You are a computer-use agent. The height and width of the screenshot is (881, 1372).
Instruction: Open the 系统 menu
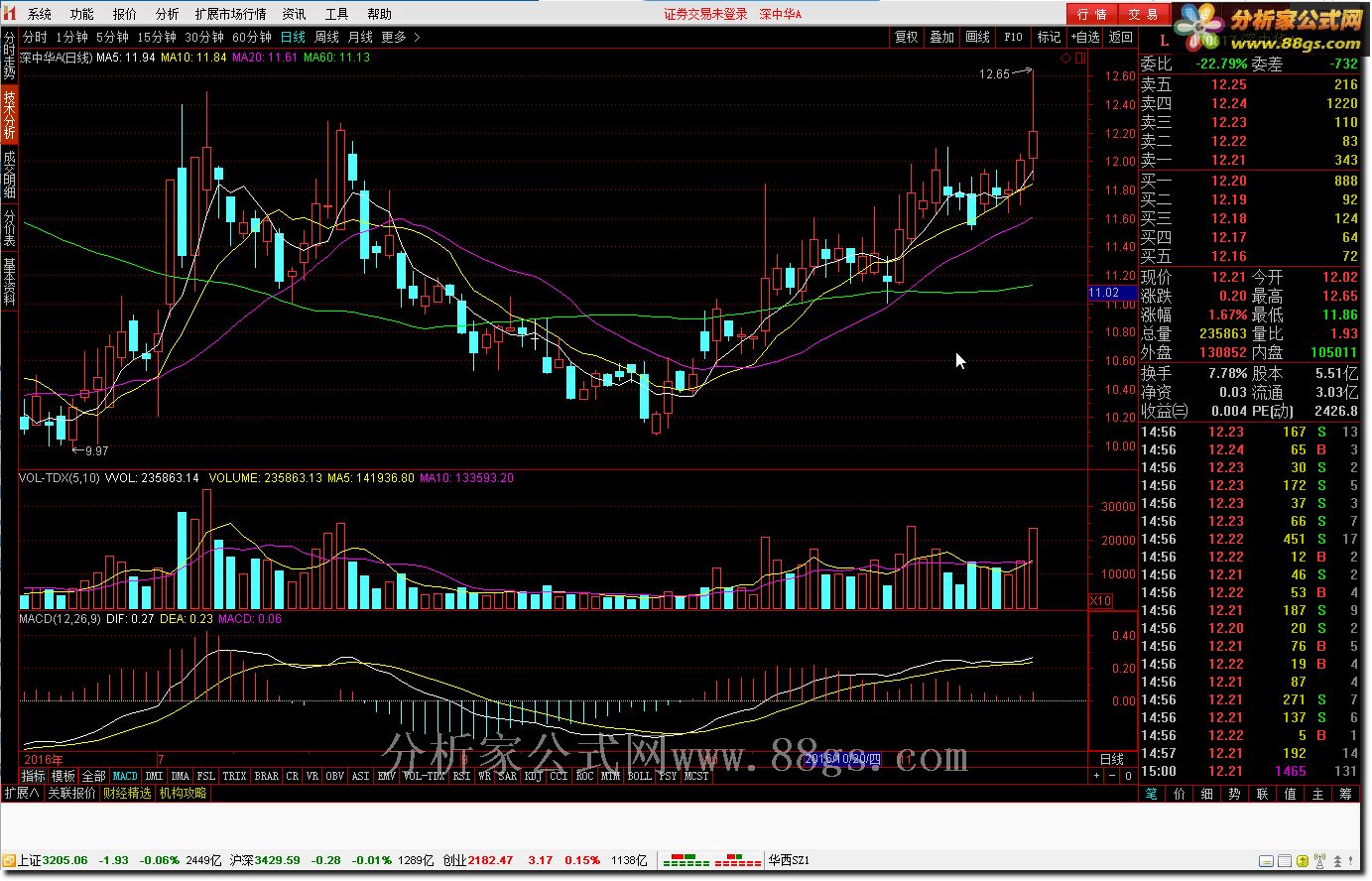coord(39,14)
